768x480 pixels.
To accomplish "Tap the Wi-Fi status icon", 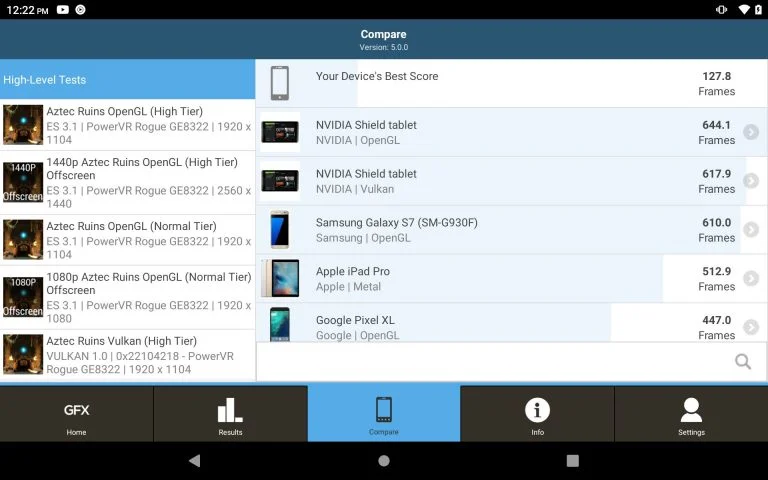I will [x=744, y=9].
